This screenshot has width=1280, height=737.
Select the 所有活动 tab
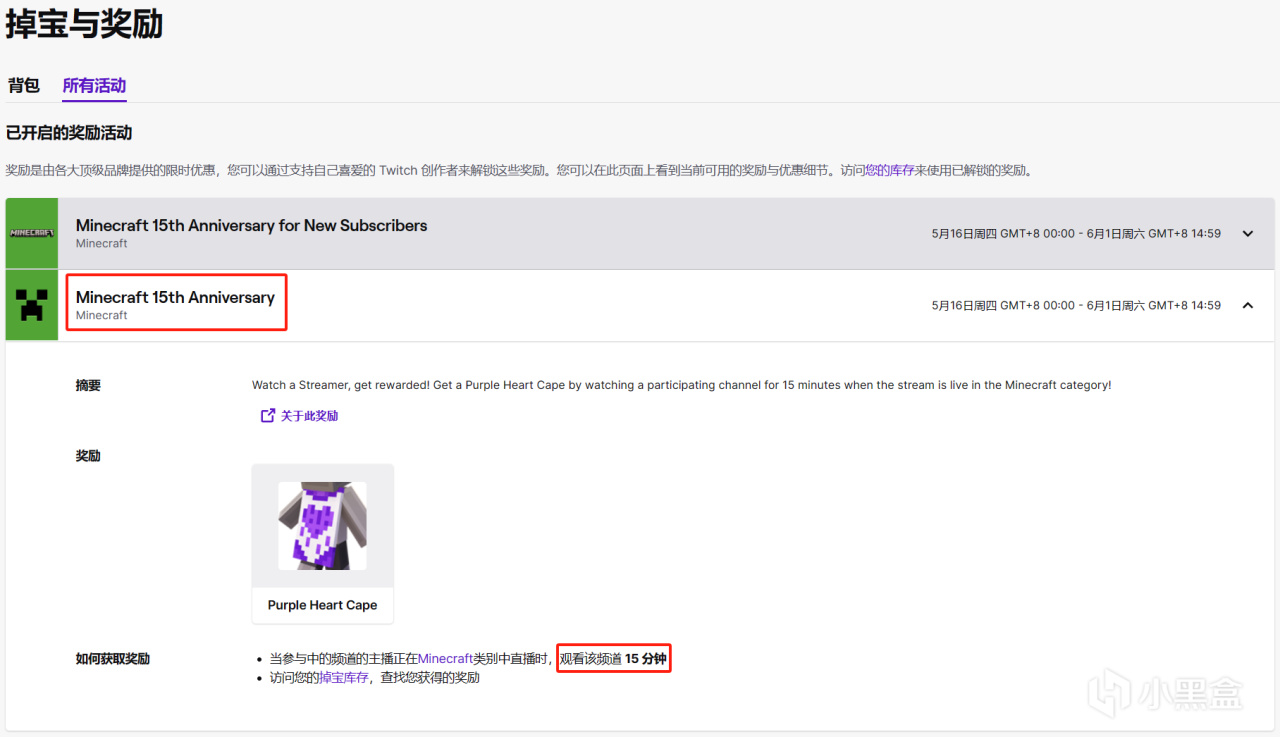[94, 85]
